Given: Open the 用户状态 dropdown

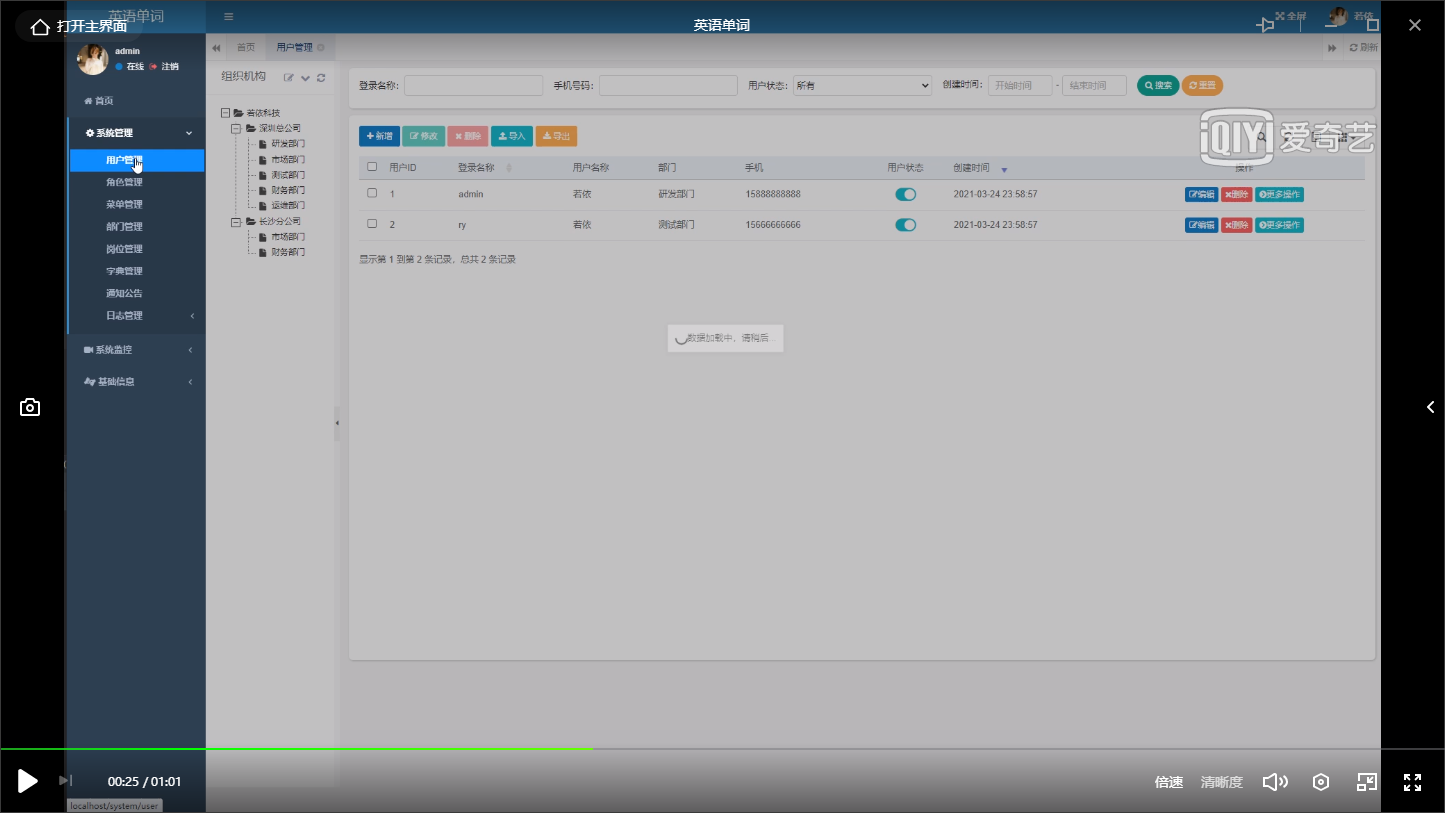Looking at the screenshot, I should pyautogui.click(x=862, y=86).
